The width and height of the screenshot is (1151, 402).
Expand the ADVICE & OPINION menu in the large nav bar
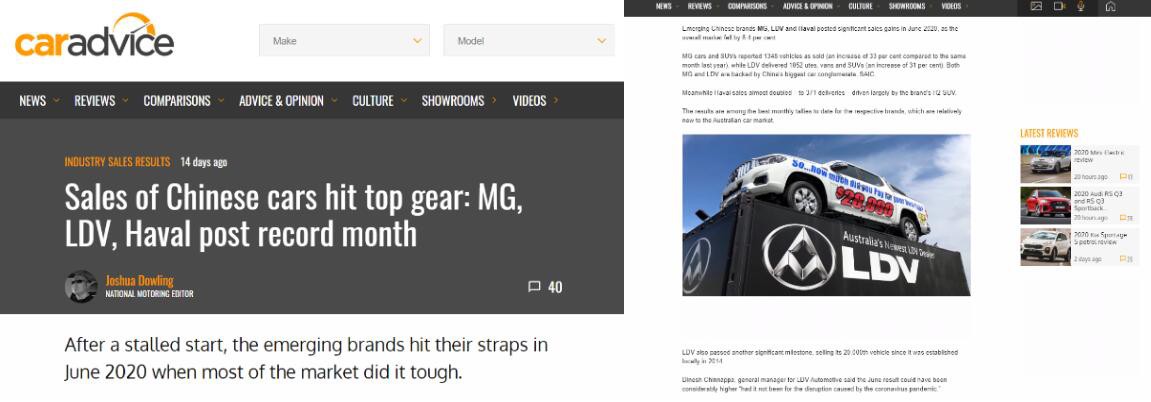coord(288,100)
